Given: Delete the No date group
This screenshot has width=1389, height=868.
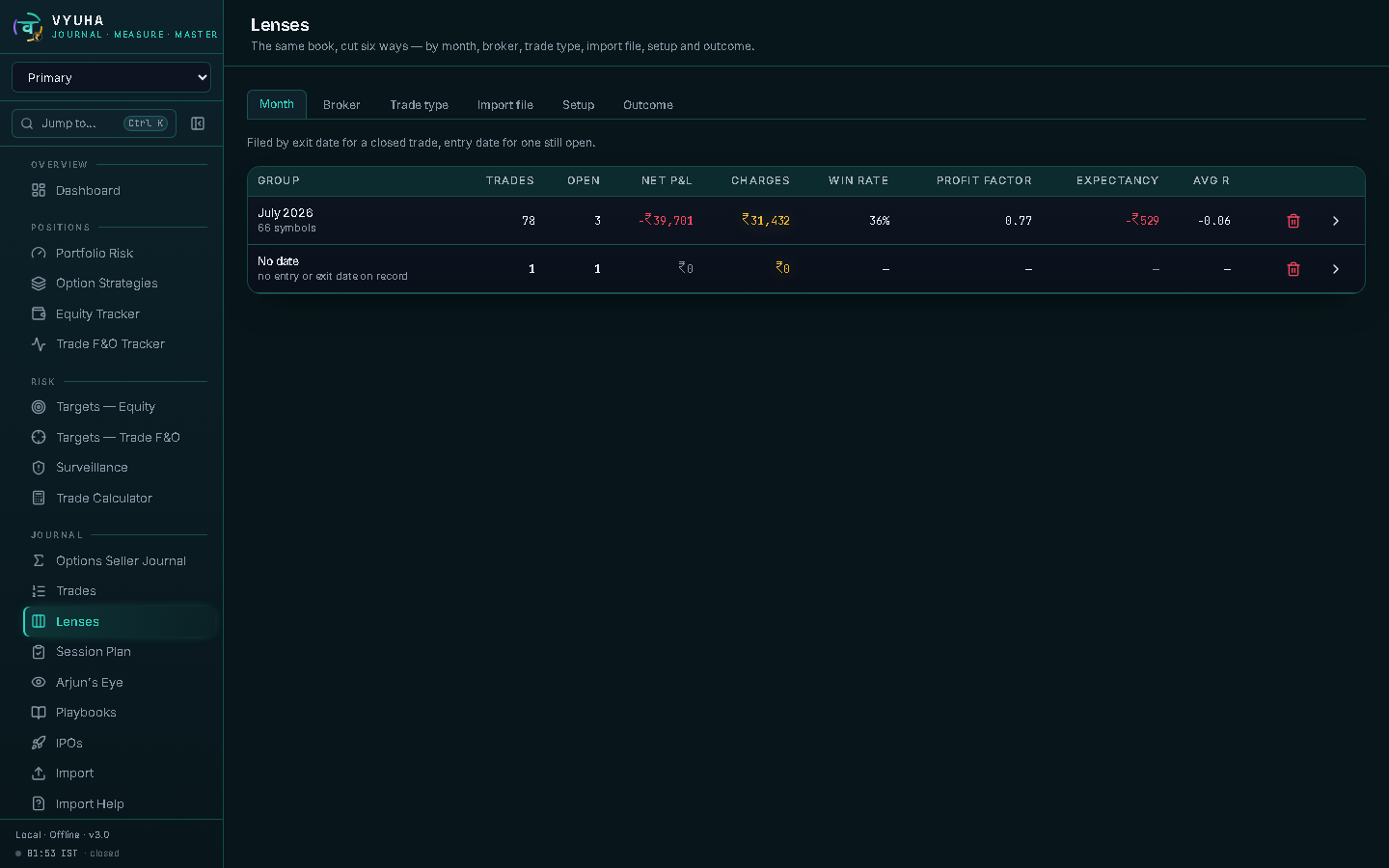Looking at the screenshot, I should [1294, 269].
